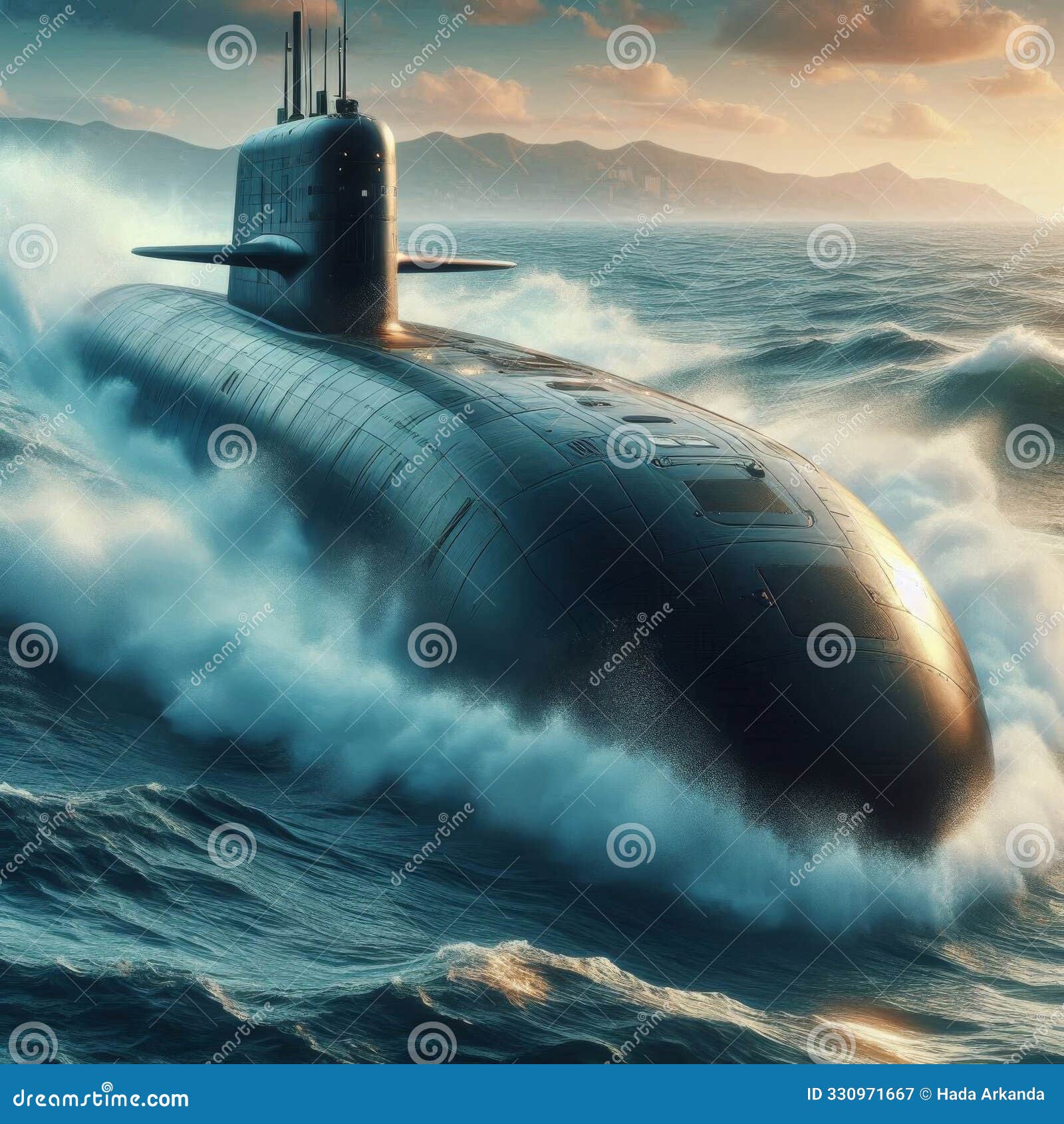Click the submarine's tall antenna masts
Image resolution: width=1064 pixels, height=1124 pixels.
[313, 53]
